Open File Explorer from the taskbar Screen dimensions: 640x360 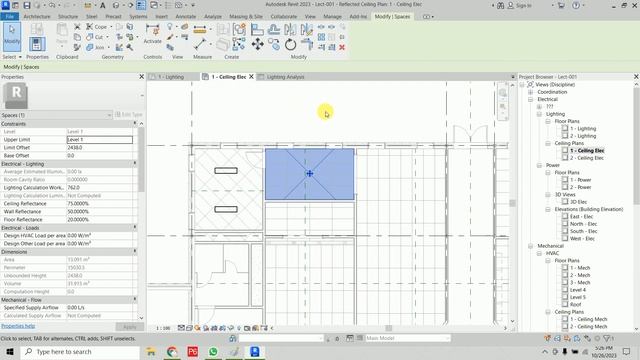151,351
